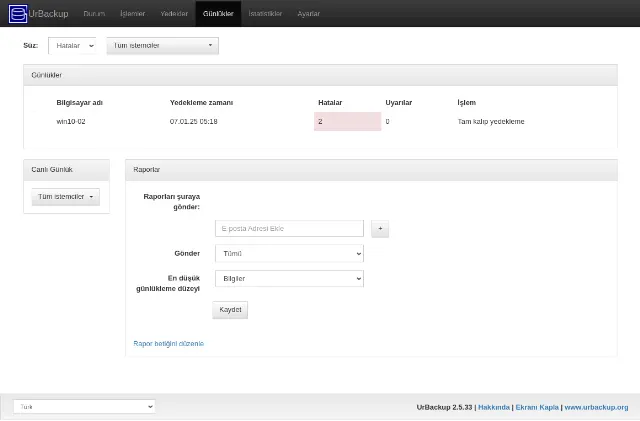Open the İşlemler tab

133,13
